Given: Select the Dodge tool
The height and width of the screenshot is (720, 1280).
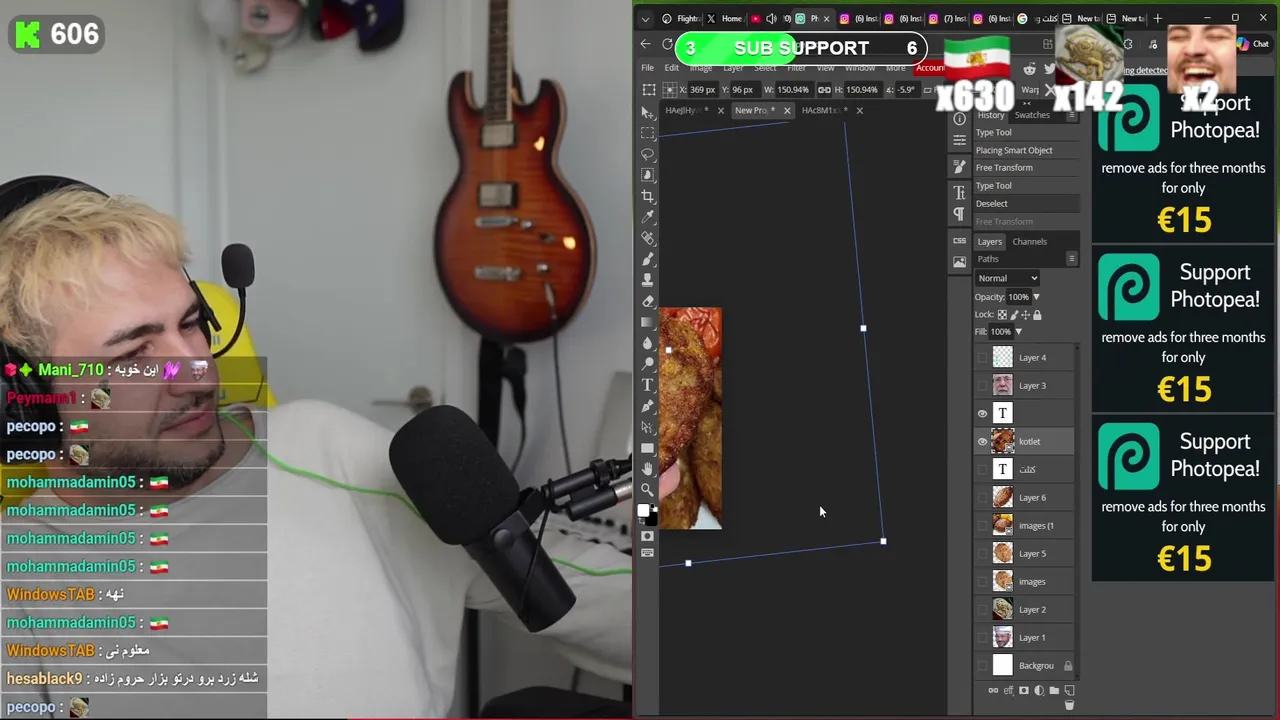Looking at the screenshot, I should click(648, 364).
